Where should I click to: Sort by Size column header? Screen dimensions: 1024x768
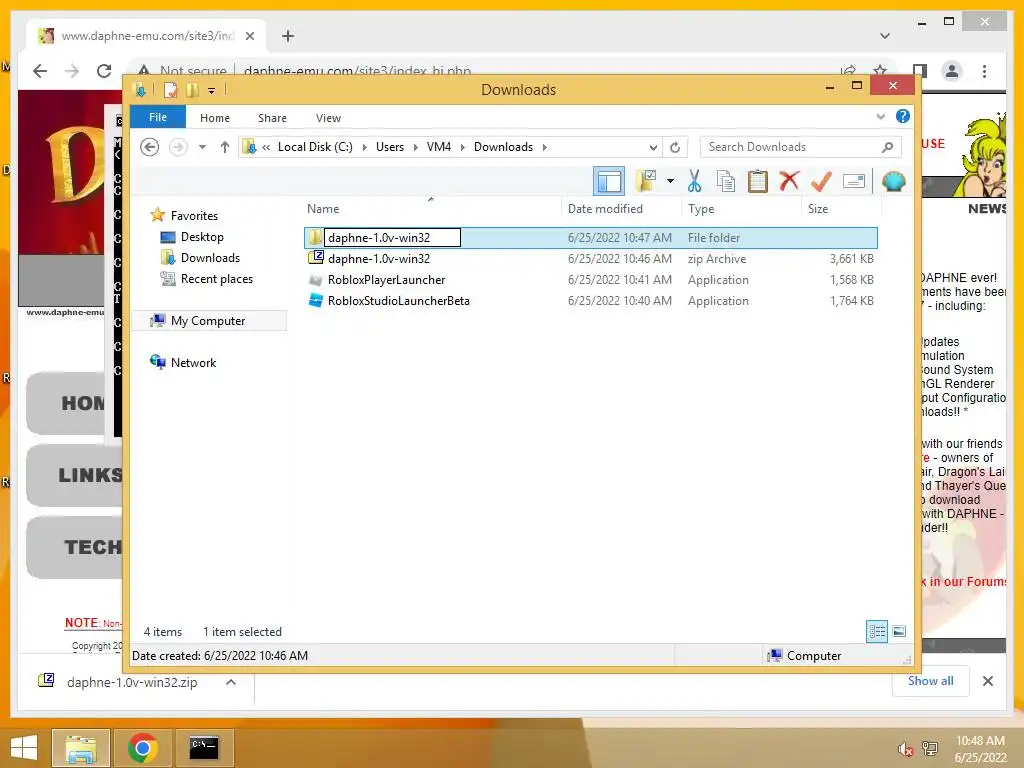(x=818, y=209)
